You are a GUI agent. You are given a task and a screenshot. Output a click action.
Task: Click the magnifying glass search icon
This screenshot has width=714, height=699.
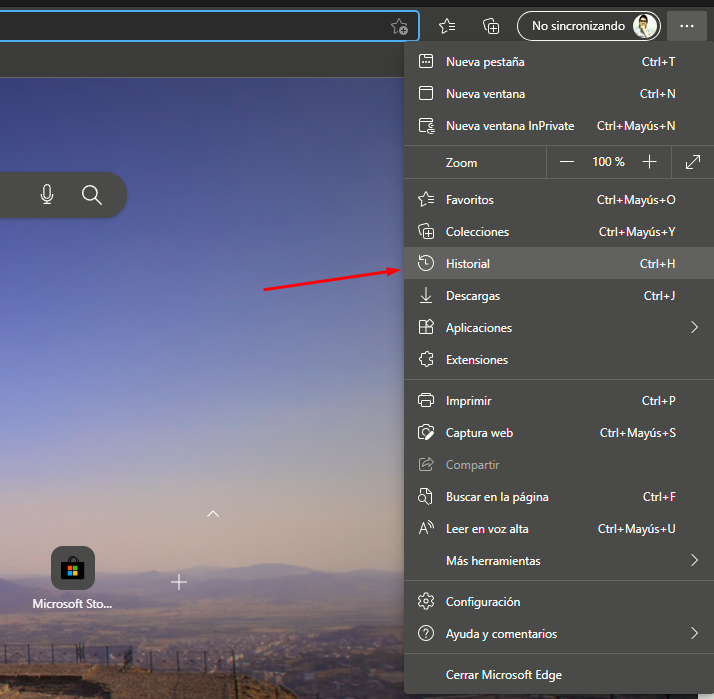92,195
